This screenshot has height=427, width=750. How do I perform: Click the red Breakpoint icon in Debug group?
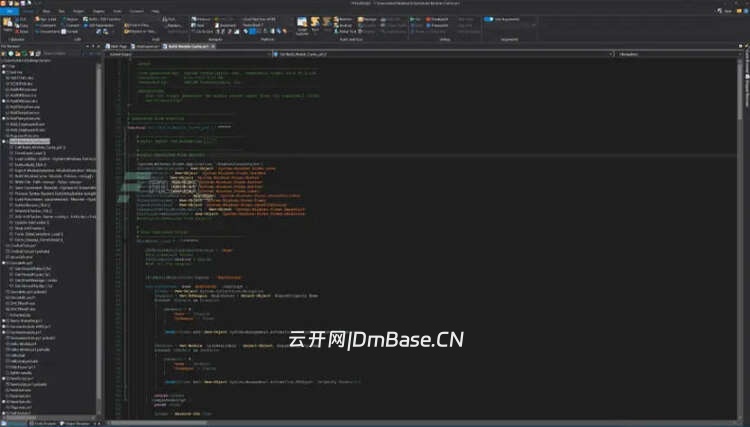pyautogui.click(x=428, y=19)
